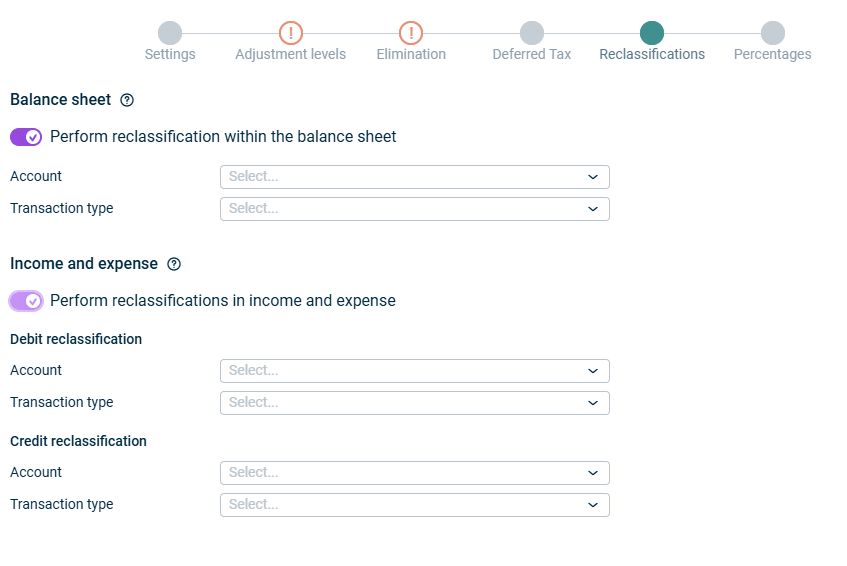This screenshot has width=847, height=566.
Task: Open Credit reclassification Transaction type chevron
Action: (593, 505)
